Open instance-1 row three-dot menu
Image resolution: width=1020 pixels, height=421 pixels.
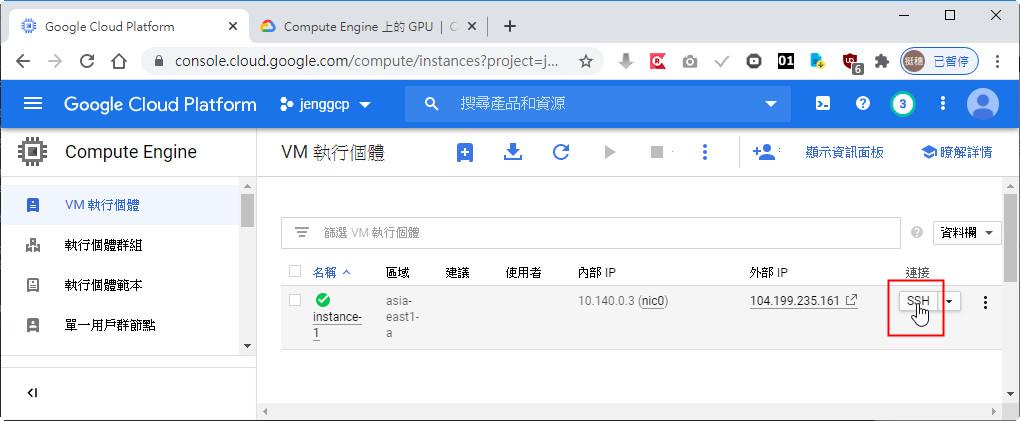tap(985, 302)
